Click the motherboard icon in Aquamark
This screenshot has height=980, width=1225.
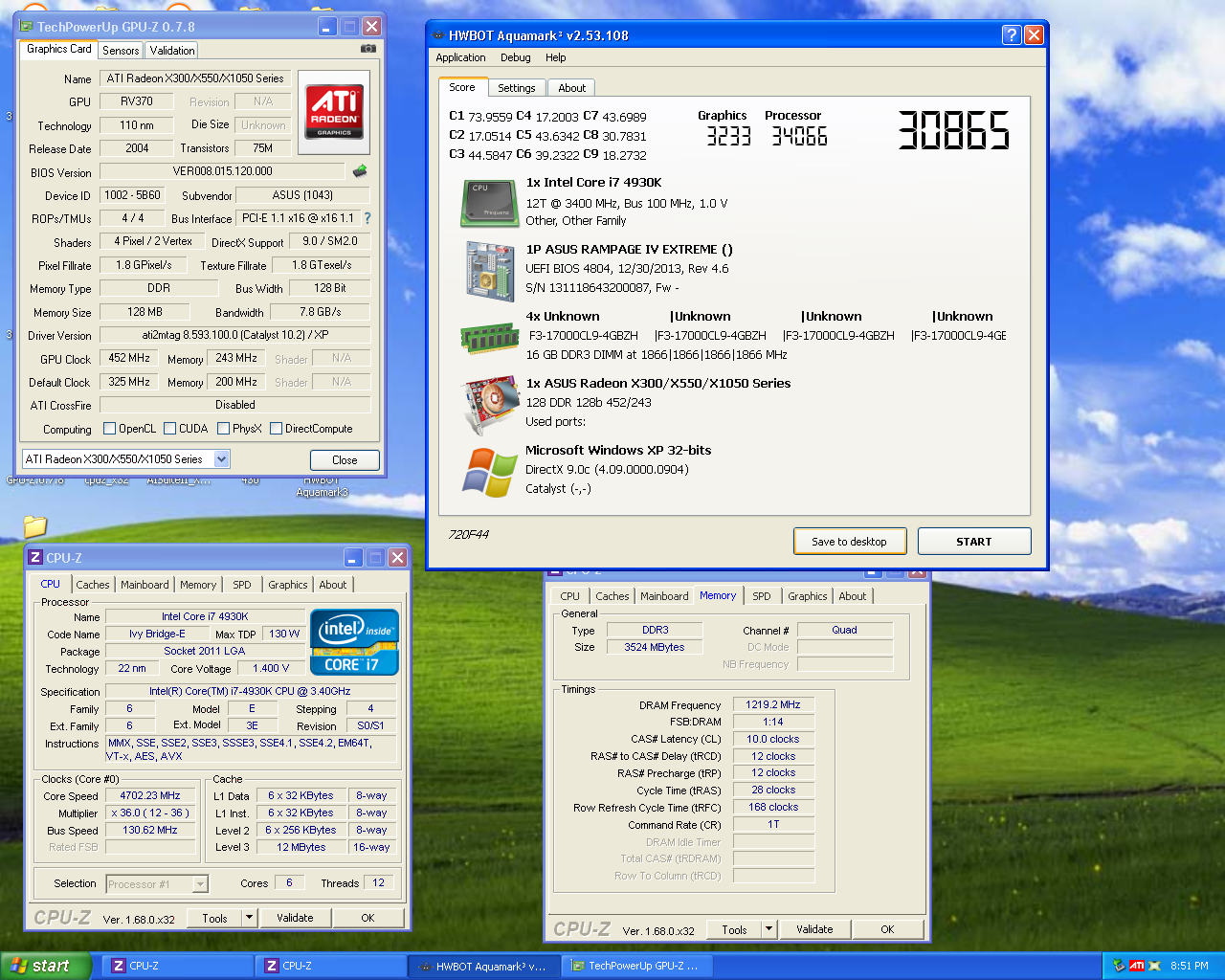pyautogui.click(x=489, y=271)
